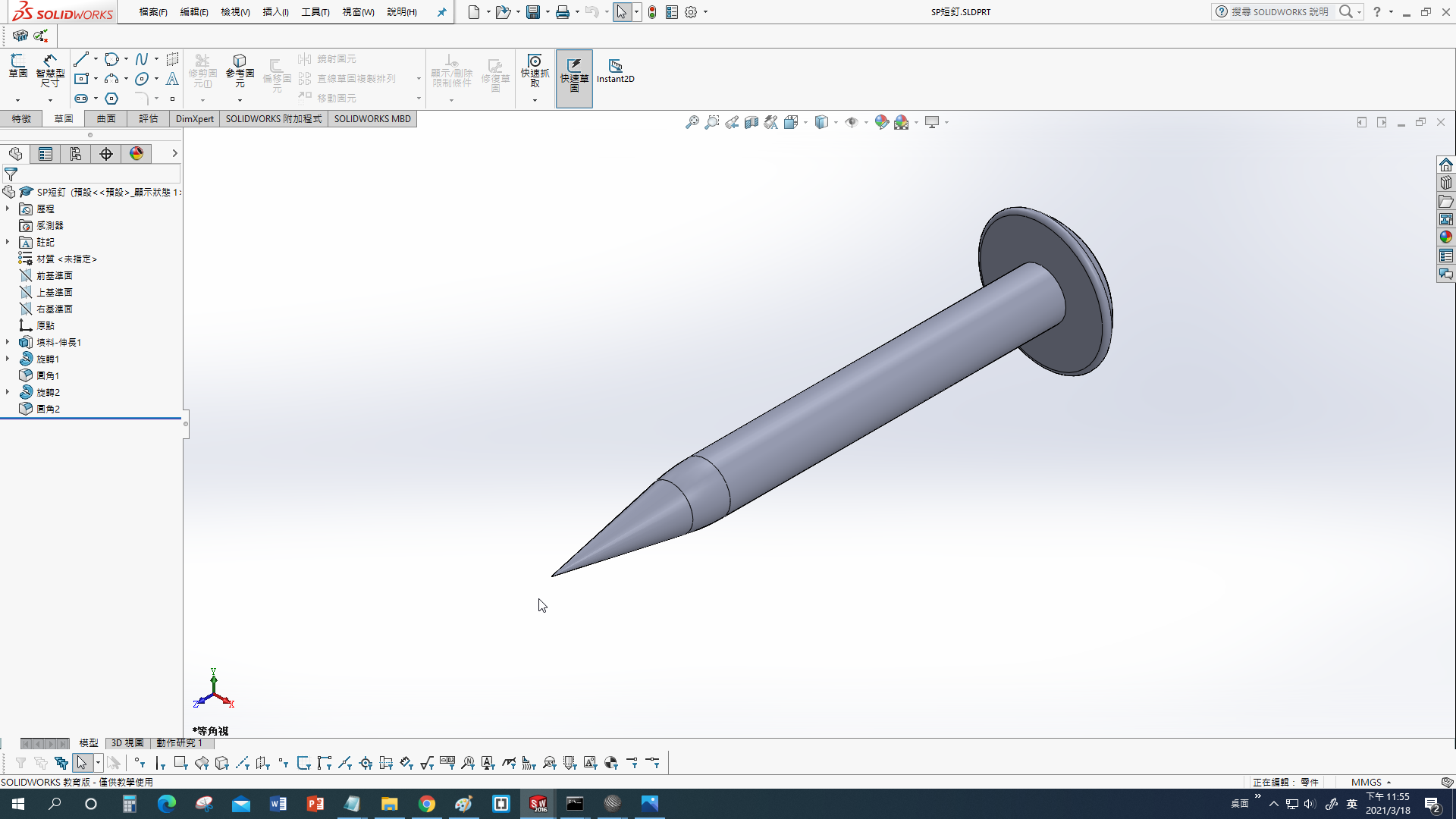Switch to the 動作研究 1 tab
Image resolution: width=1456 pixels, height=819 pixels.
(x=180, y=743)
